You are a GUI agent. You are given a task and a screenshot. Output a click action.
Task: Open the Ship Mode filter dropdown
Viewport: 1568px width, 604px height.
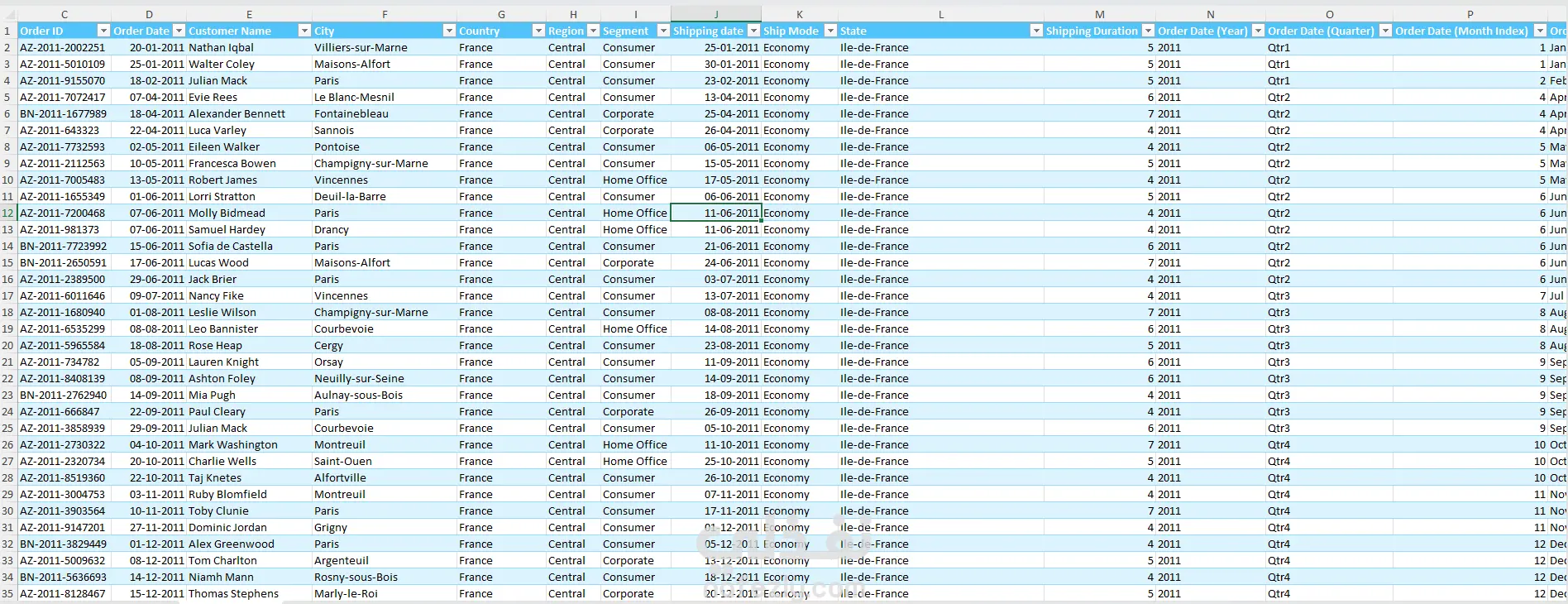click(x=830, y=31)
